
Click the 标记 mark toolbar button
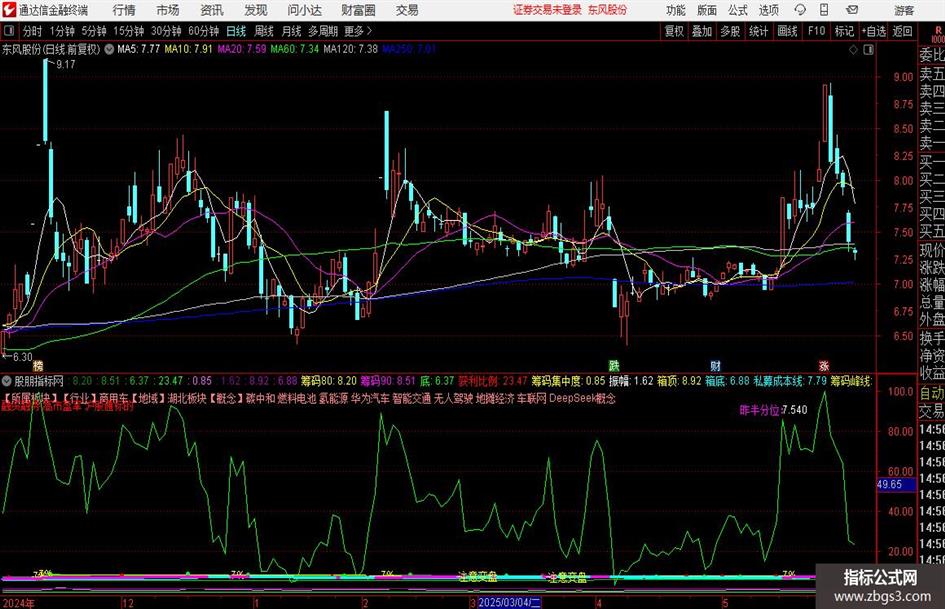(844, 31)
